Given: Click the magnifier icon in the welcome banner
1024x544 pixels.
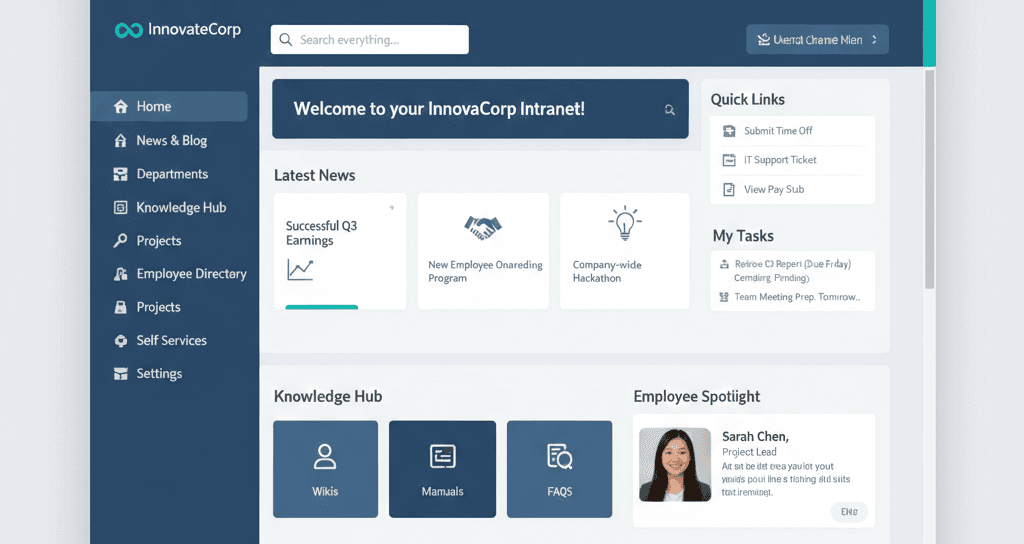Looking at the screenshot, I should point(669,110).
